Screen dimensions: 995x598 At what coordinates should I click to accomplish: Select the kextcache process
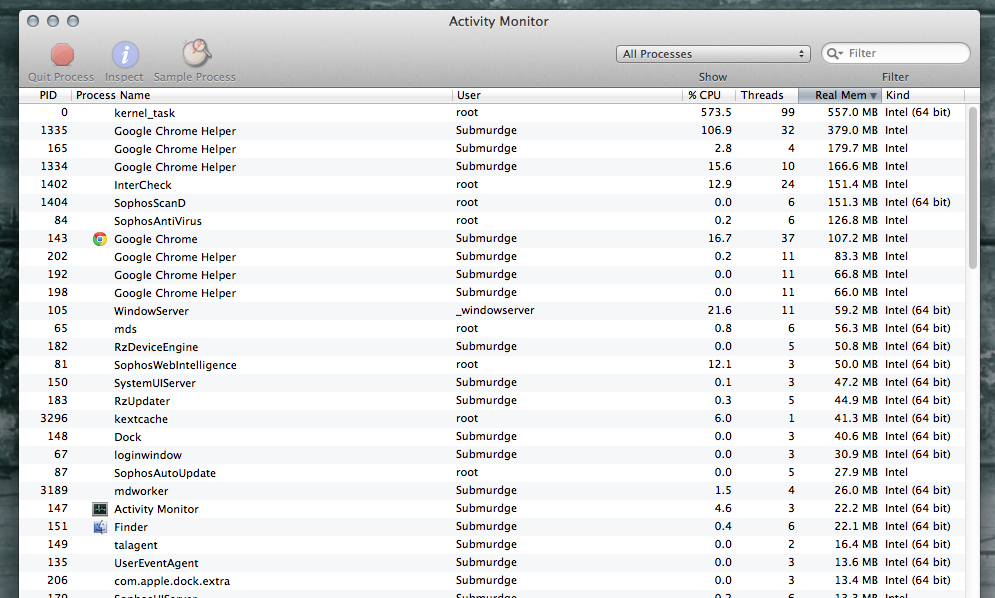tap(492, 418)
